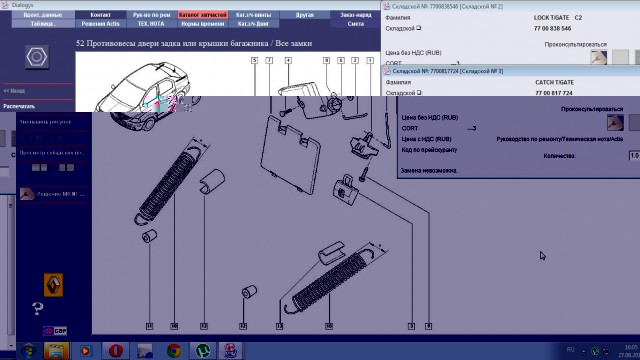Click title bar of Складской № 3 window
The image size is (640, 360).
(x=511, y=71)
